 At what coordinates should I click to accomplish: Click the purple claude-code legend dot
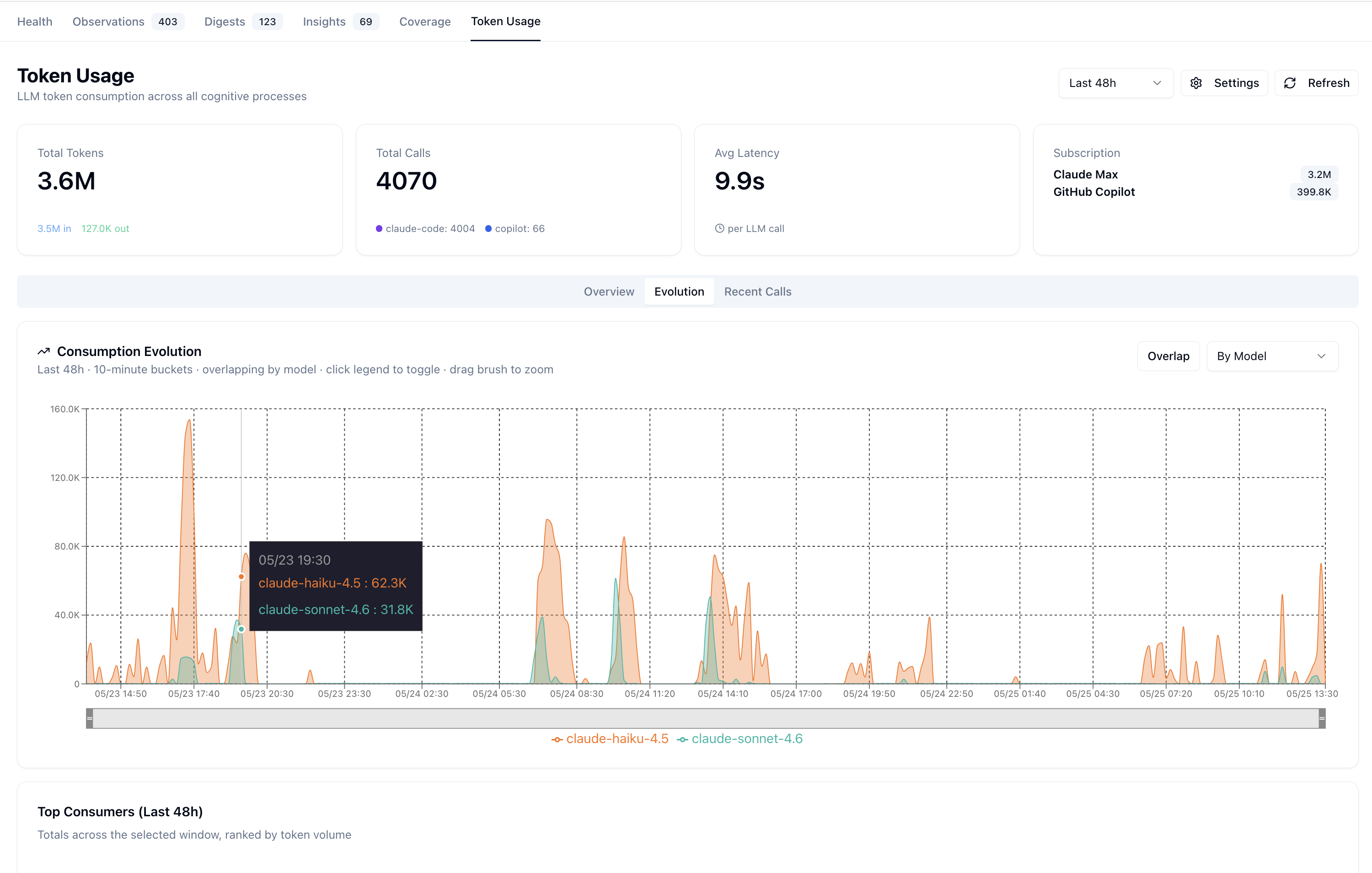click(379, 229)
